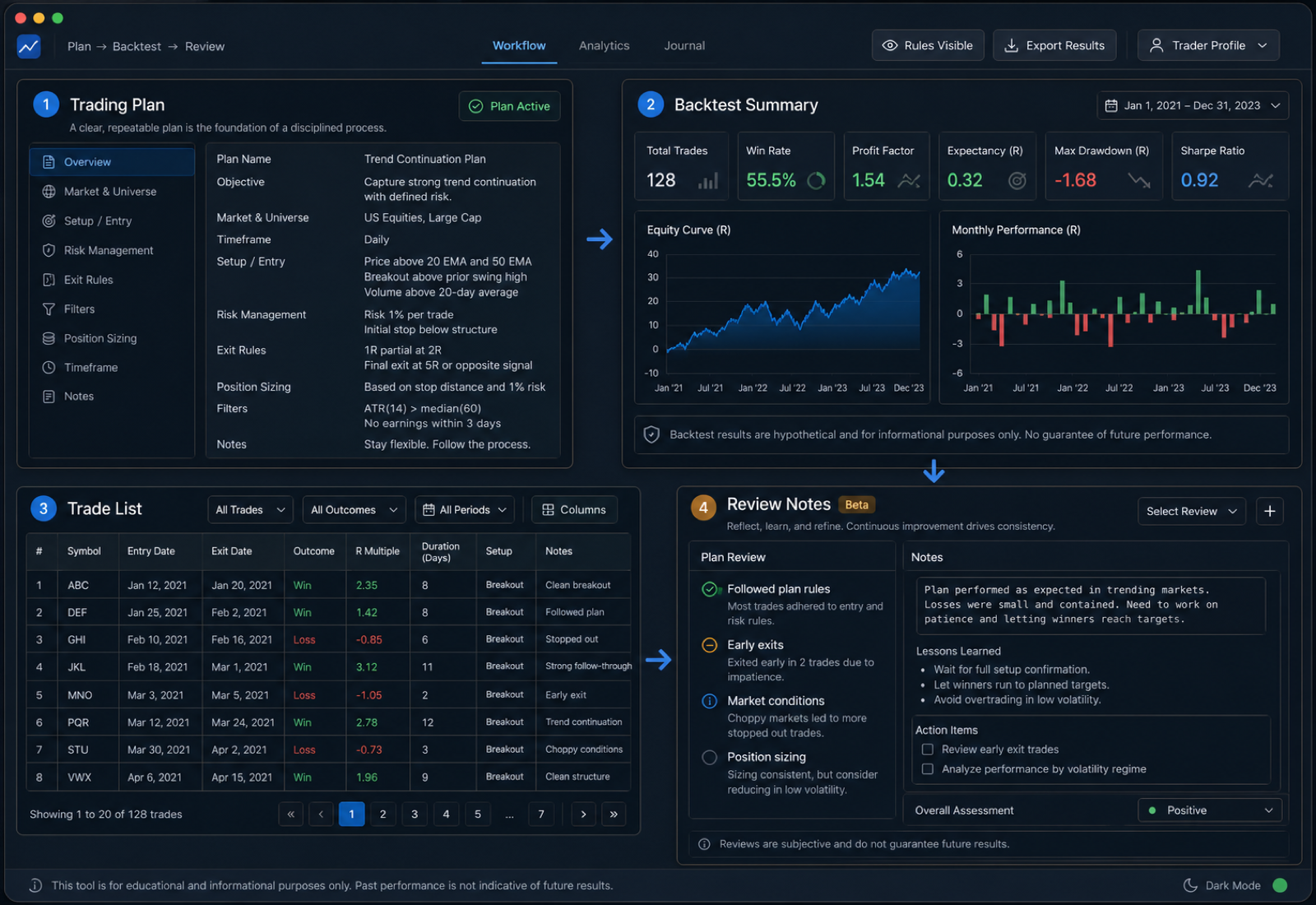Click the download icon in Export Results
This screenshot has width=1316, height=905.
(x=1011, y=45)
